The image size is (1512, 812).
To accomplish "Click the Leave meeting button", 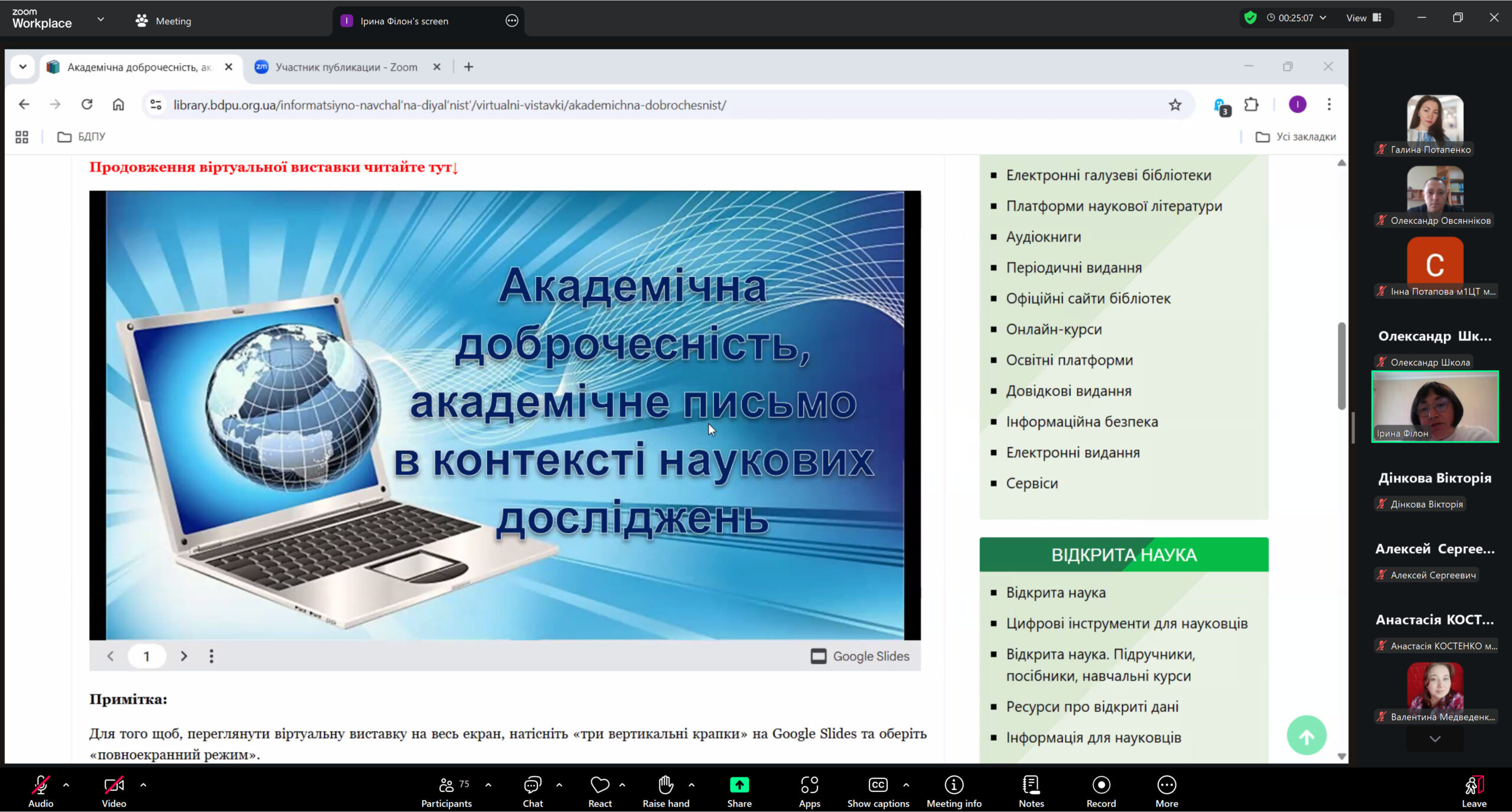I will coord(1474,790).
